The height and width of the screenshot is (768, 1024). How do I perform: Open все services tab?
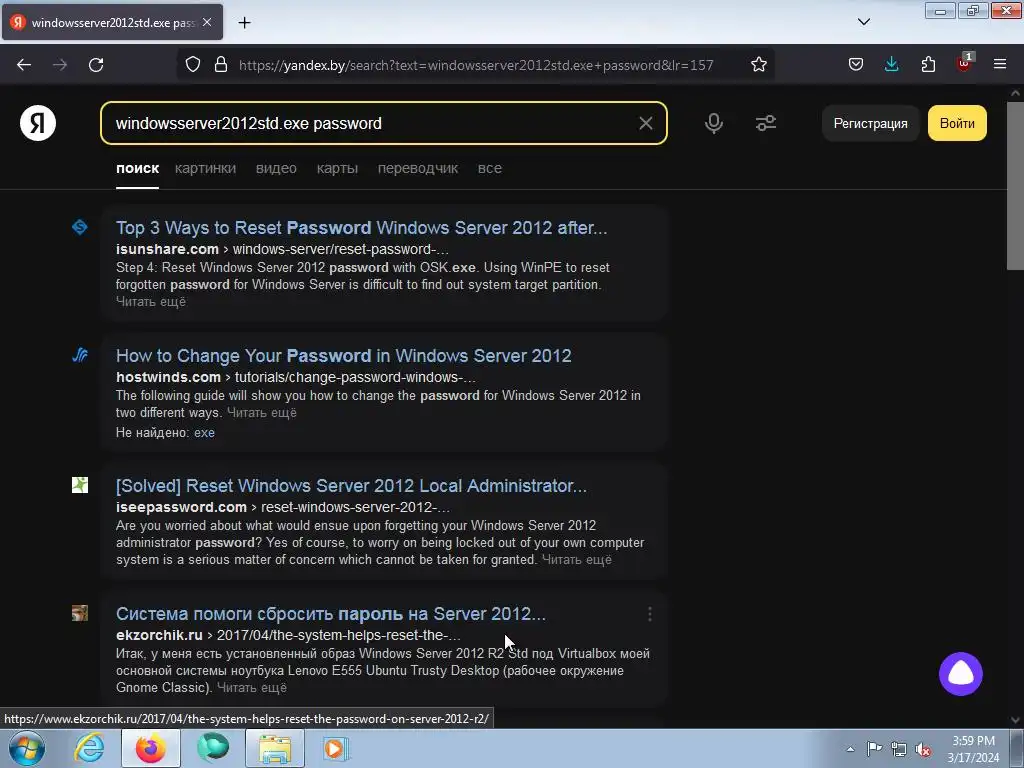click(490, 168)
